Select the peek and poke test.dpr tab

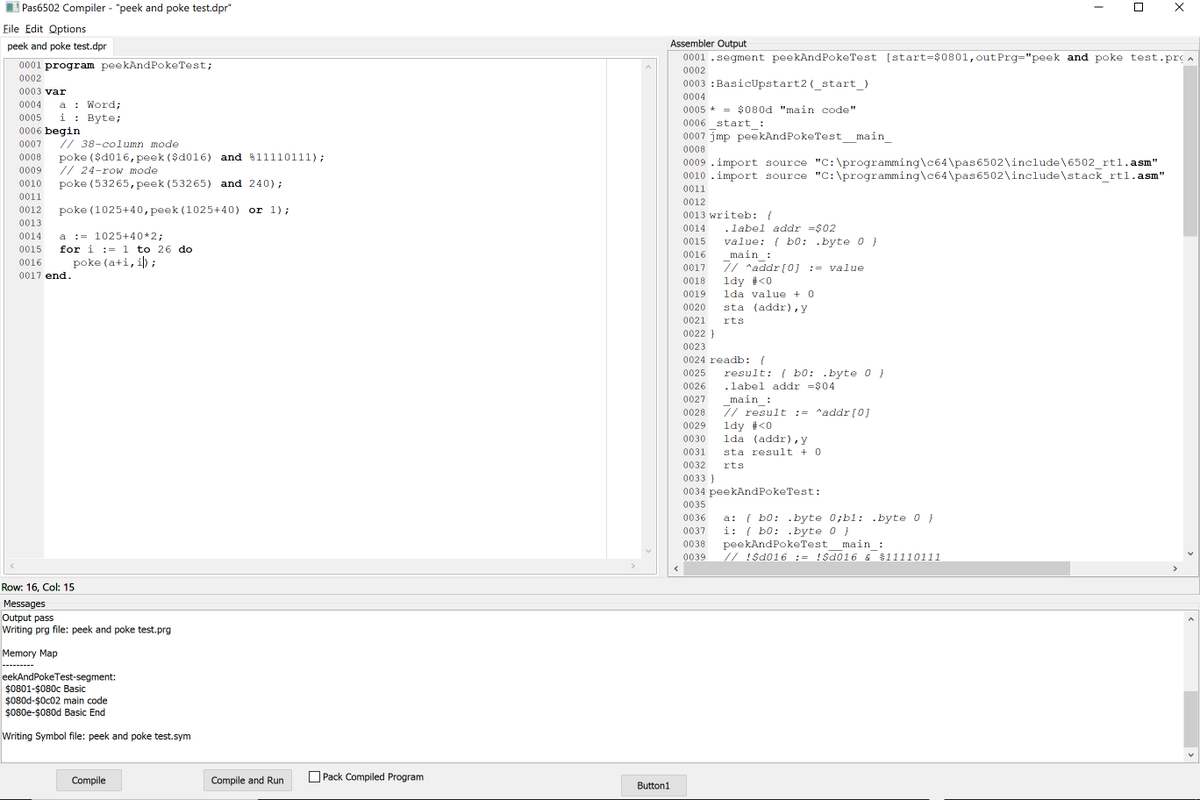pyautogui.click(x=57, y=46)
